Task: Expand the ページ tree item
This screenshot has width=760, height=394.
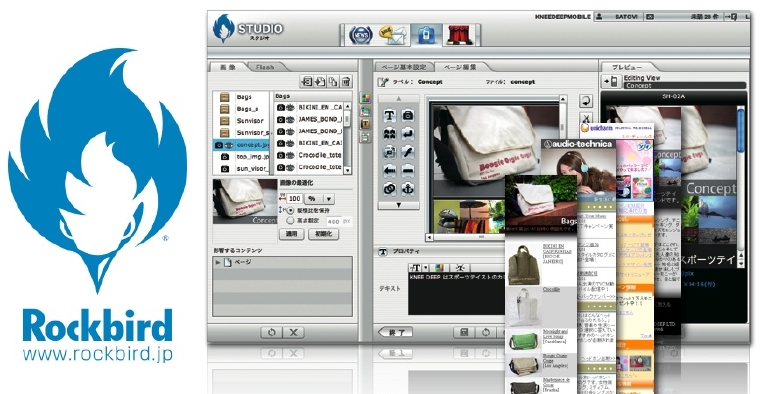Action: tap(218, 262)
